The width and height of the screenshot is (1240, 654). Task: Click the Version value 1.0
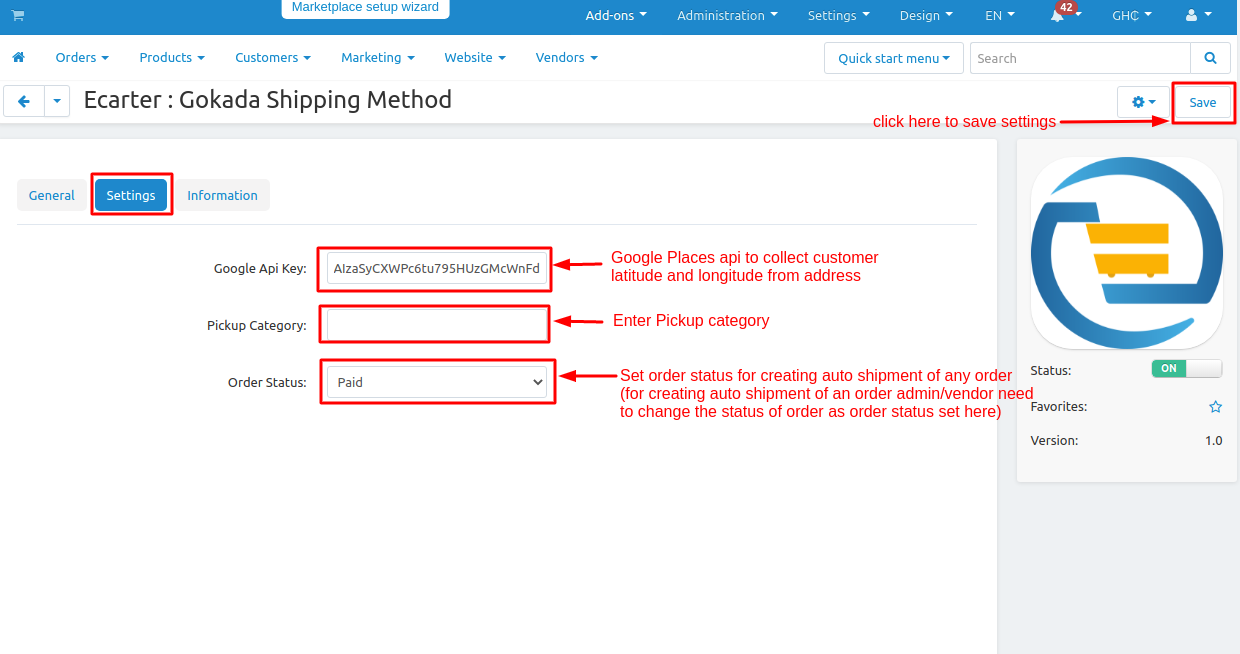click(1213, 440)
